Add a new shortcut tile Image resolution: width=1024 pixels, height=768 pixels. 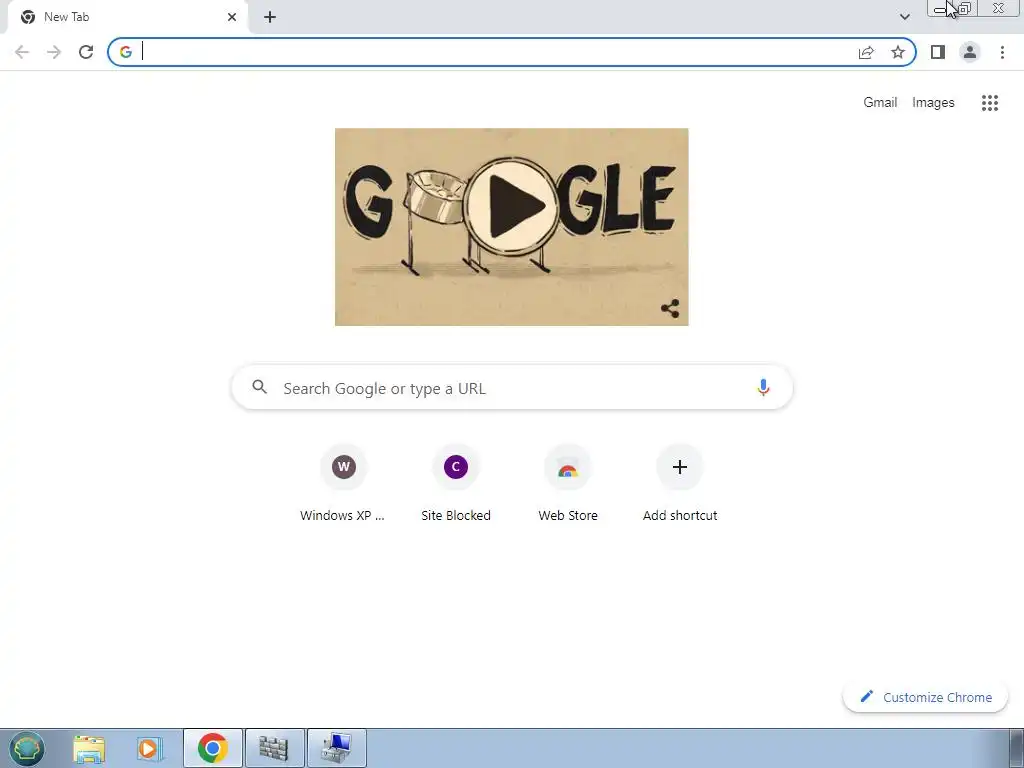pyautogui.click(x=680, y=485)
